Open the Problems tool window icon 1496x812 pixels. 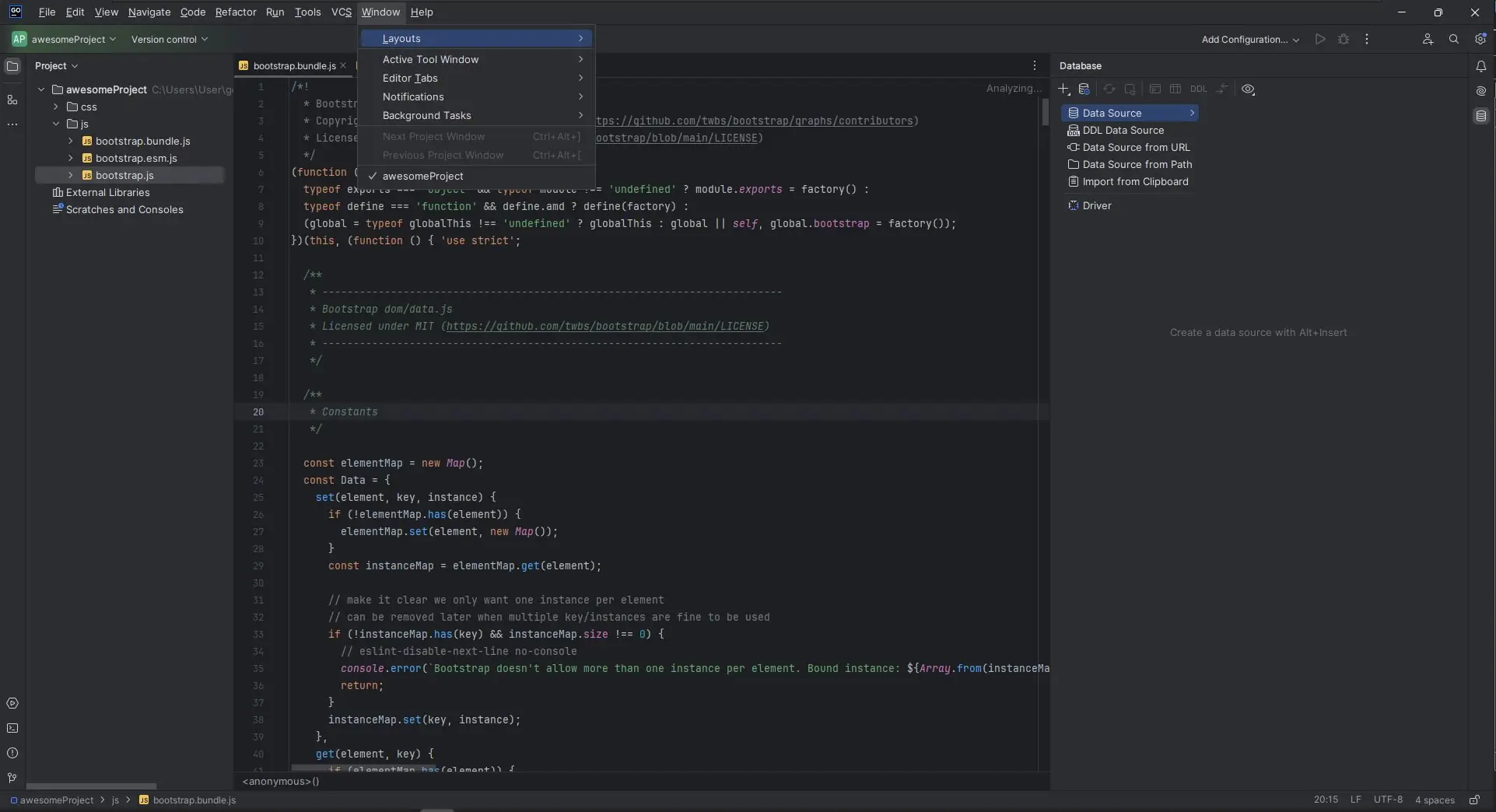tap(12, 753)
